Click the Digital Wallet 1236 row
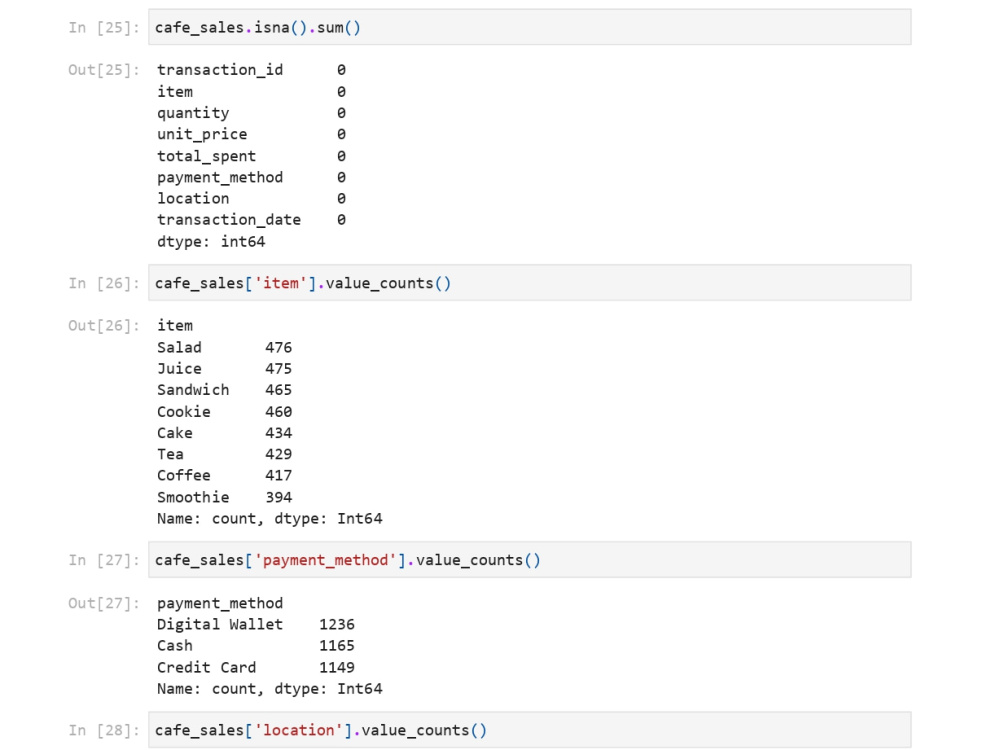The width and height of the screenshot is (1000, 750). click(256, 624)
